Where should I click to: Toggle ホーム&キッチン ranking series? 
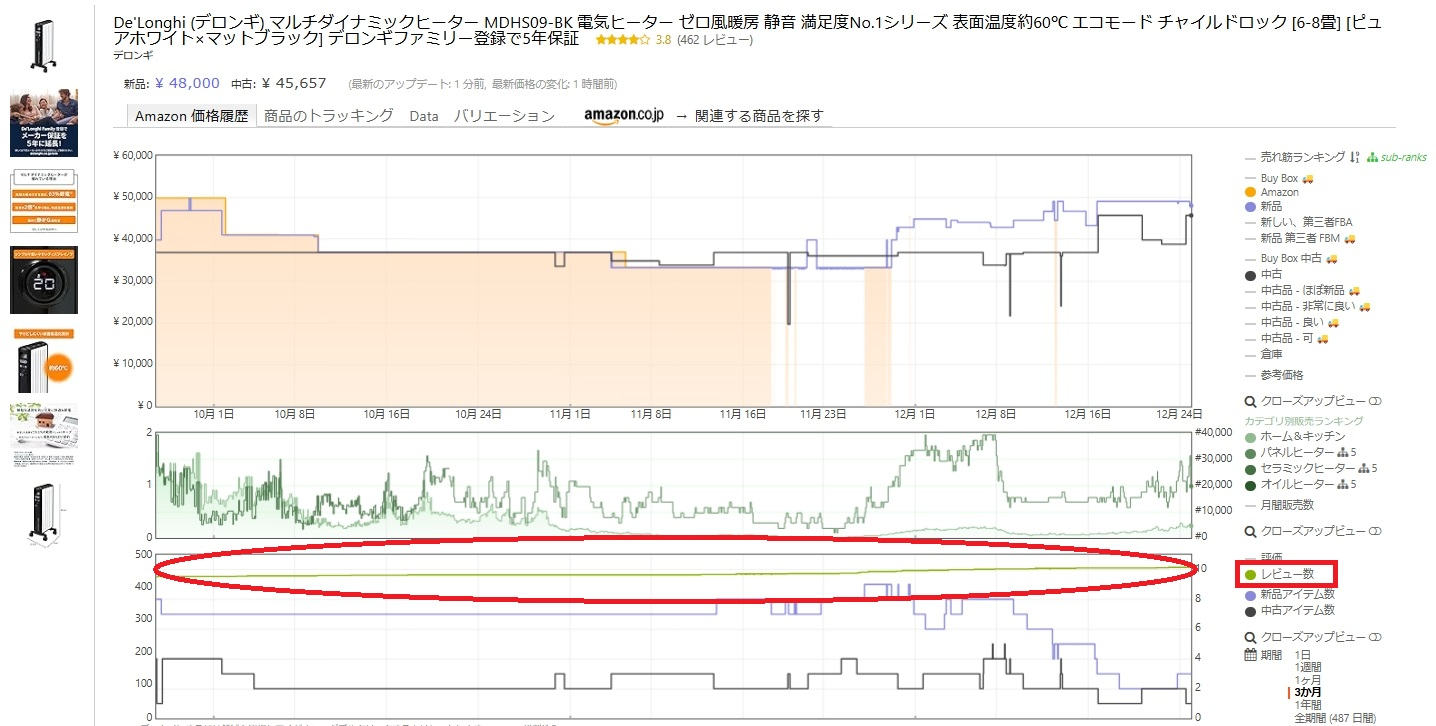tap(1295, 436)
